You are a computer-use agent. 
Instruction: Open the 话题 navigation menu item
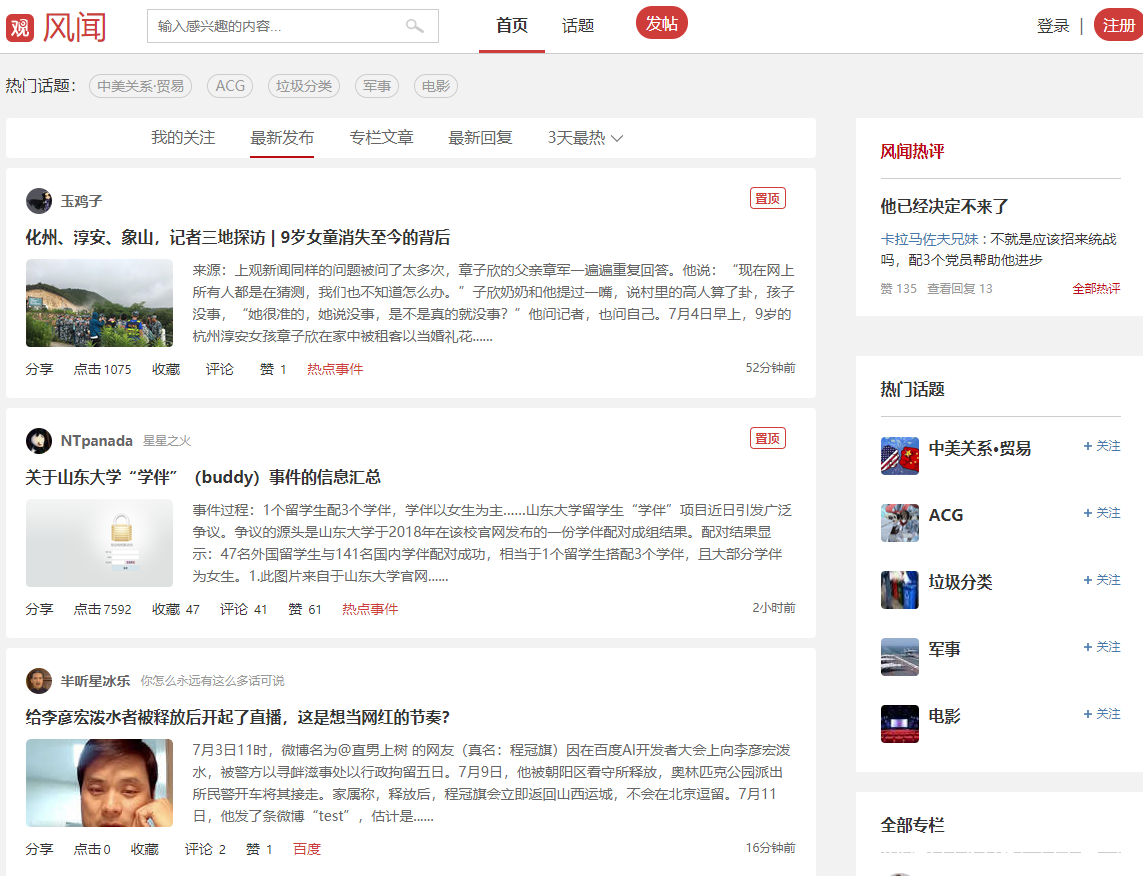tap(578, 26)
